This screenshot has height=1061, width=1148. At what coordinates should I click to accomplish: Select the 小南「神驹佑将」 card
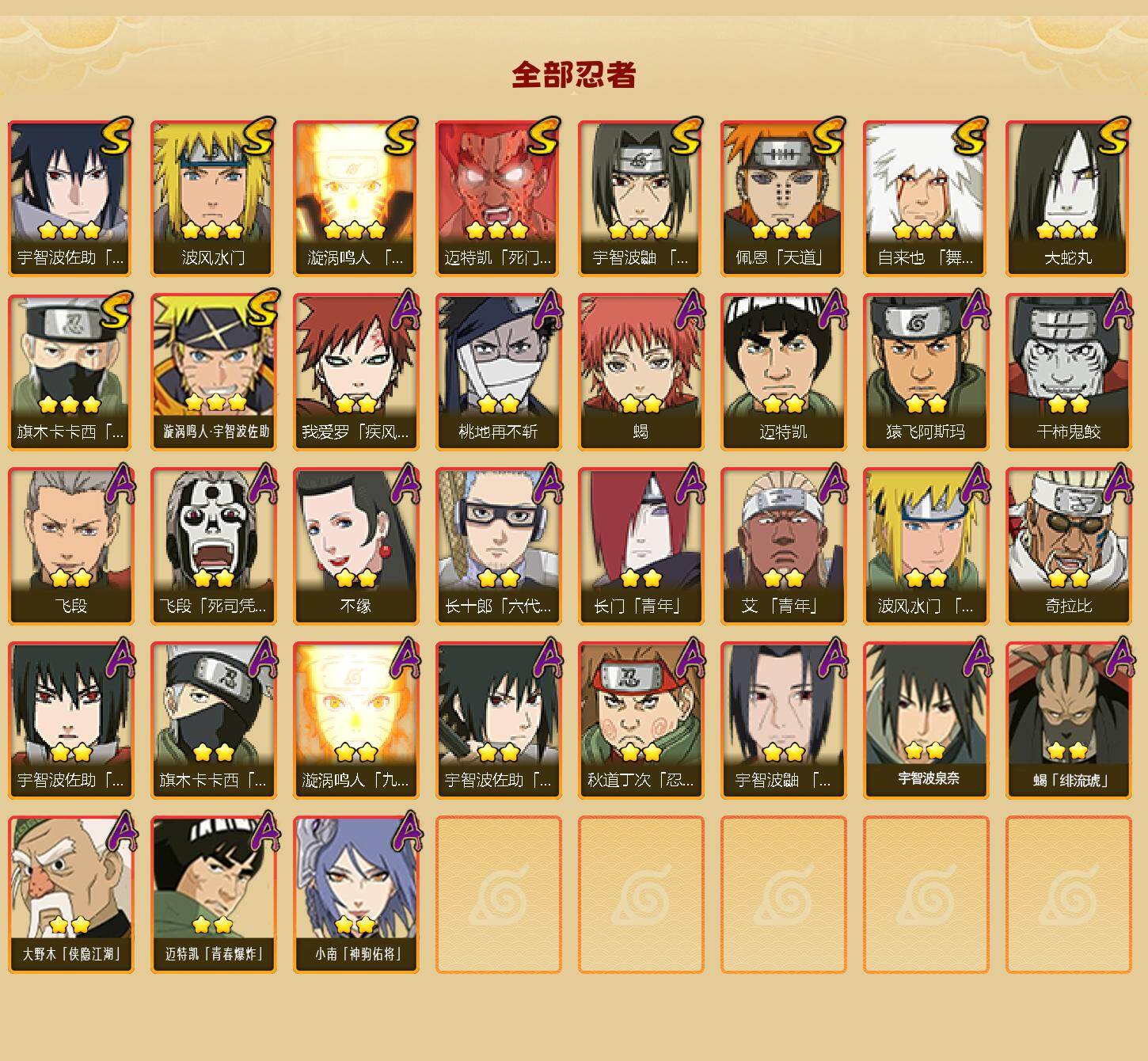click(355, 895)
